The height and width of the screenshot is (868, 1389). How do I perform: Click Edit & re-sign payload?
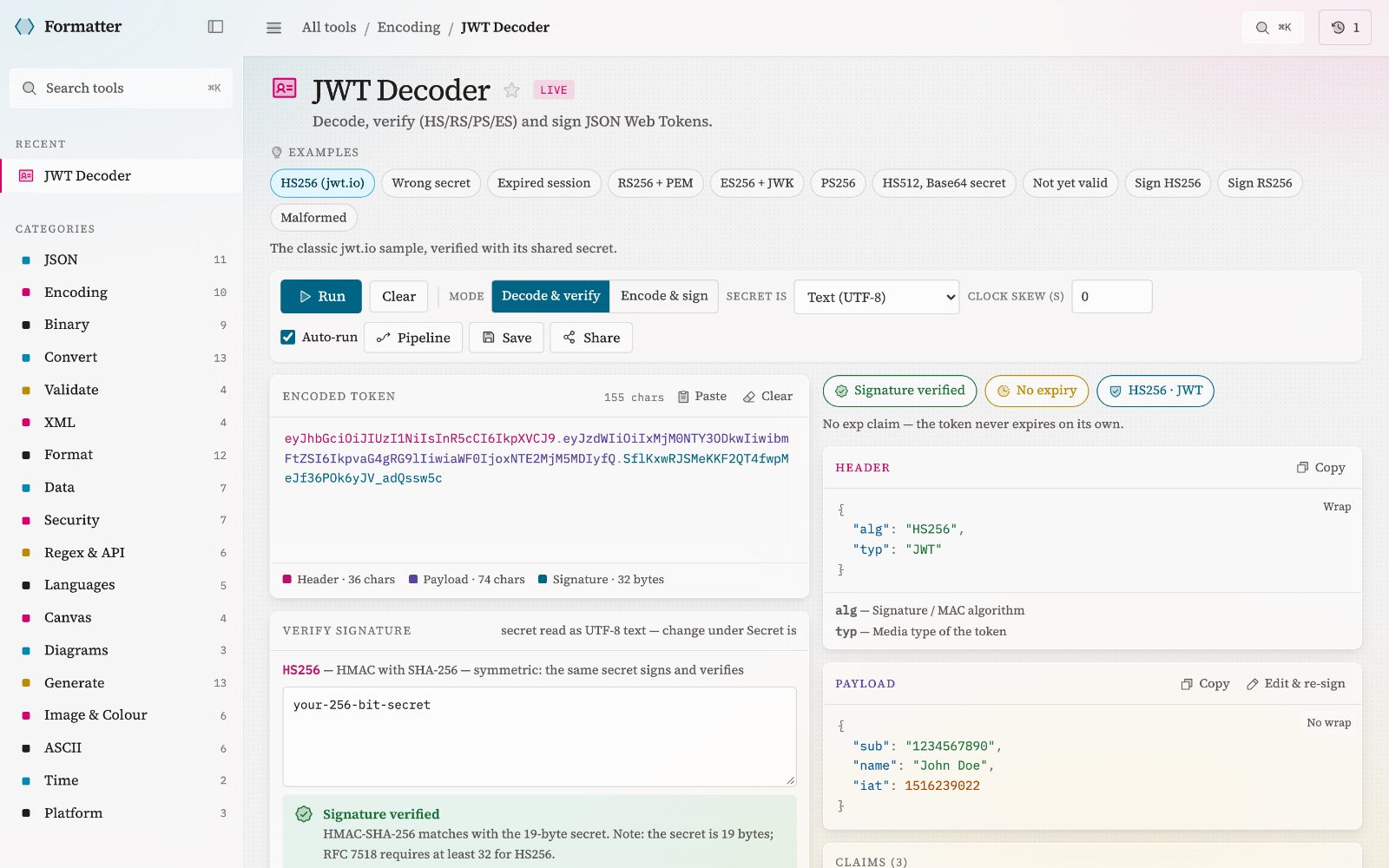[x=1295, y=683]
